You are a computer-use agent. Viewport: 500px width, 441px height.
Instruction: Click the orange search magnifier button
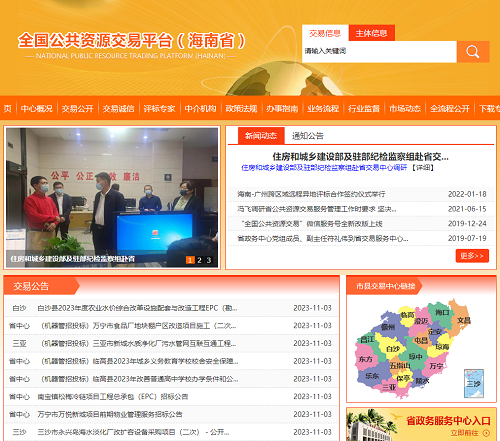[473, 52]
